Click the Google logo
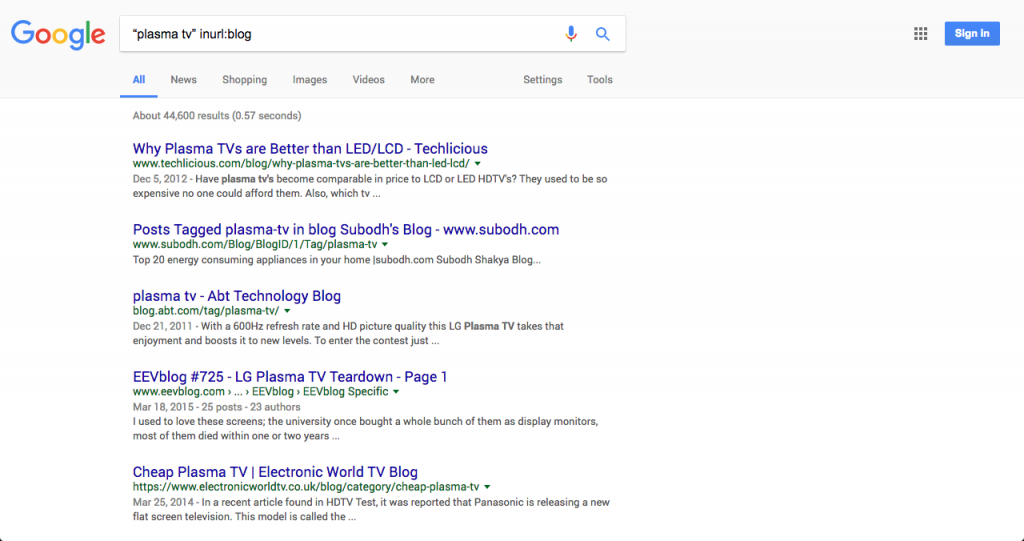Screen dimensions: 1024x541 tap(58, 35)
